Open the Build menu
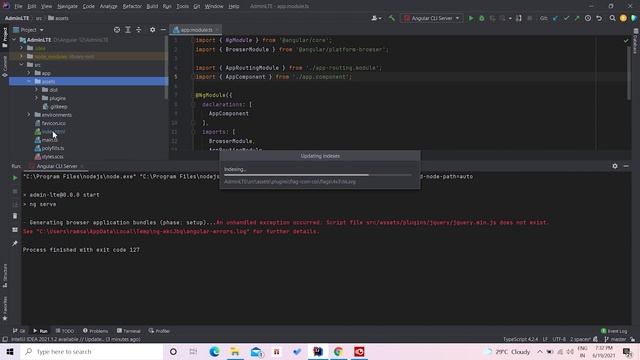This screenshot has height=360, width=640. (x=152, y=6)
